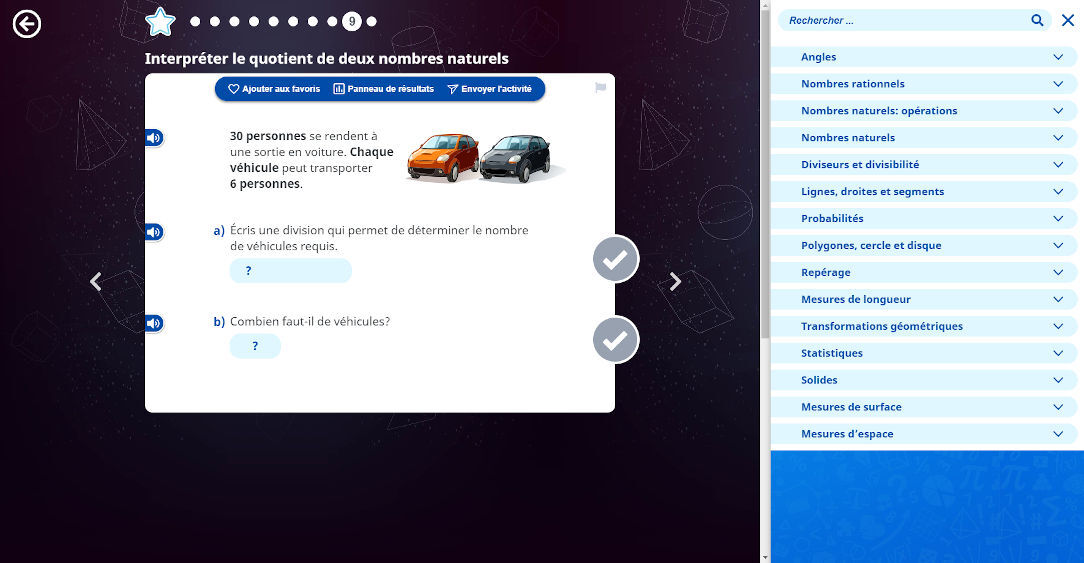Click the search magnifier icon

click(1037, 20)
